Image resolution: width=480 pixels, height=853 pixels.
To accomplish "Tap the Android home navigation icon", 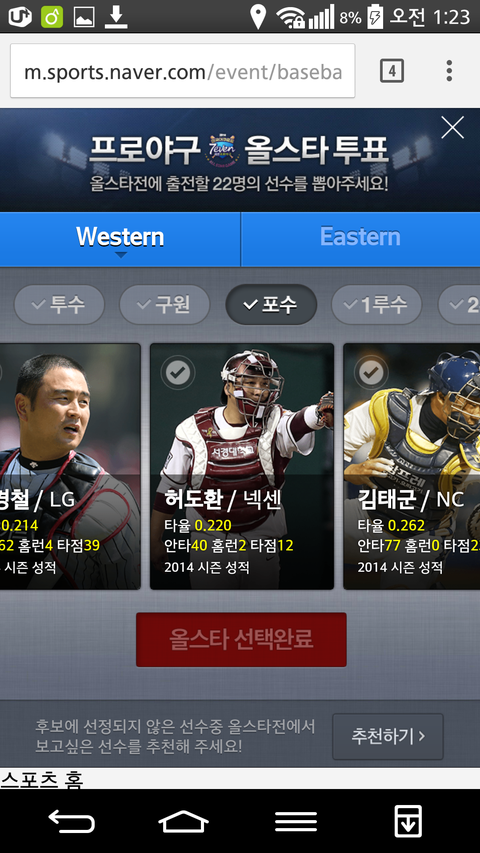I will 183,820.
